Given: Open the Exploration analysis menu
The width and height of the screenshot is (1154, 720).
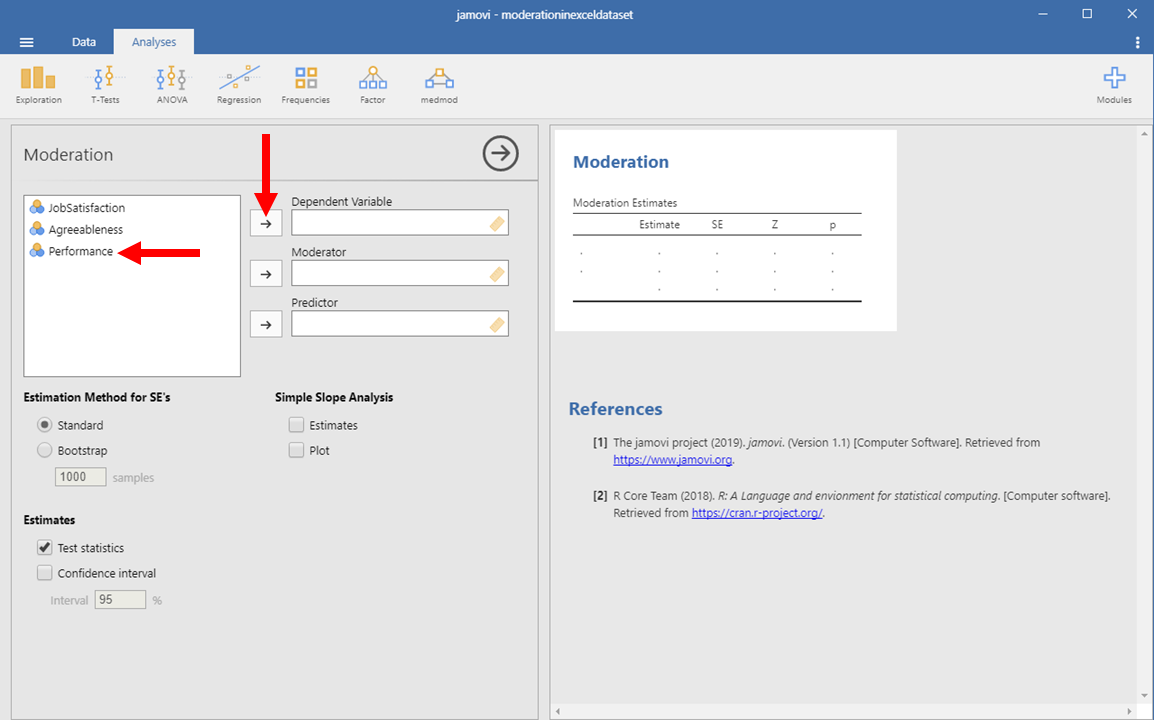Looking at the screenshot, I should (x=38, y=84).
